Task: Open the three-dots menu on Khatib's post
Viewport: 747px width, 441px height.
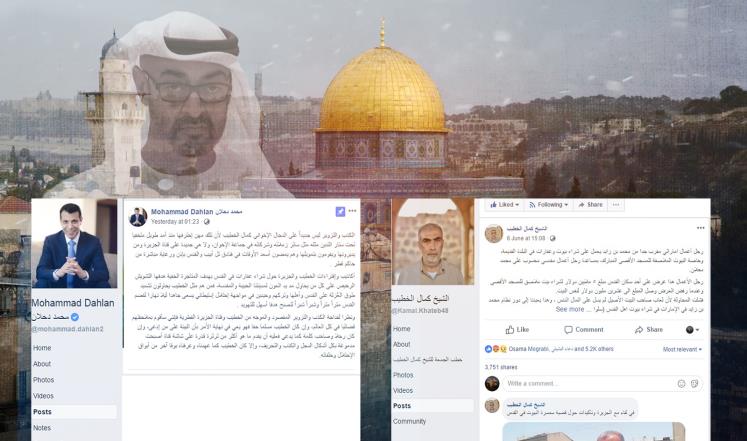Action: point(700,228)
